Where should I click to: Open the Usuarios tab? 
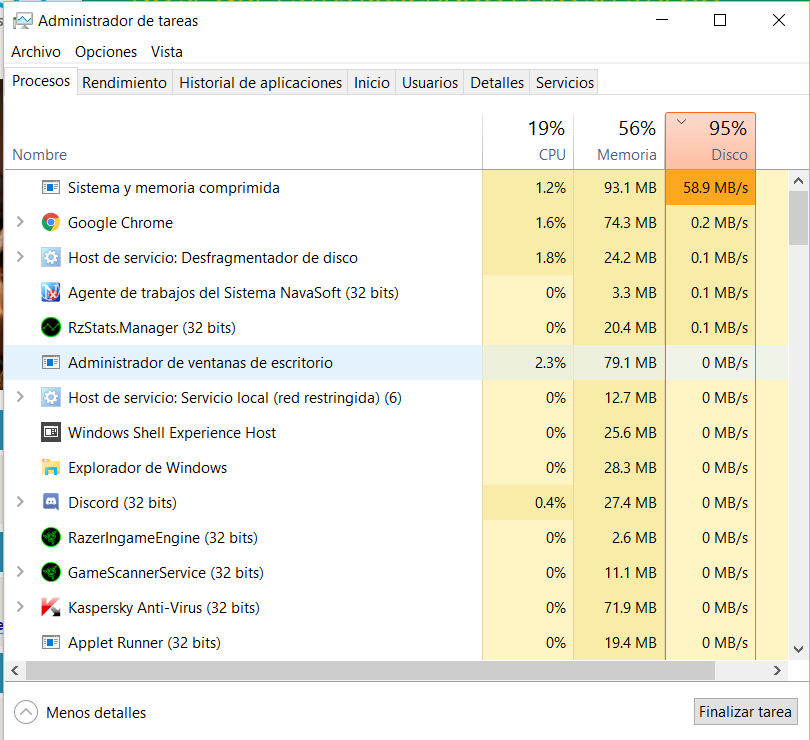pyautogui.click(x=430, y=83)
